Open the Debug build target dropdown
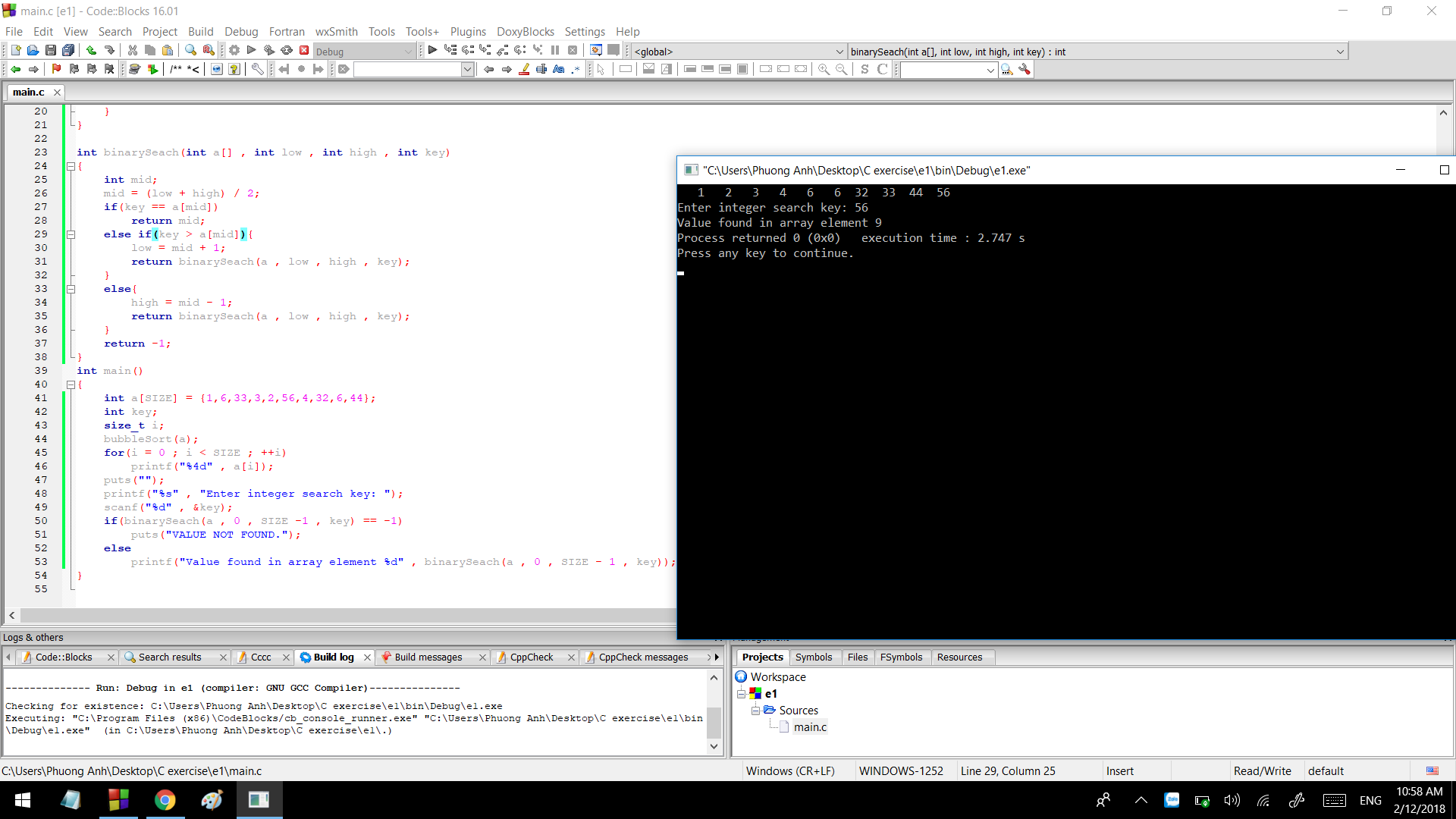The image size is (1456, 819). click(409, 52)
